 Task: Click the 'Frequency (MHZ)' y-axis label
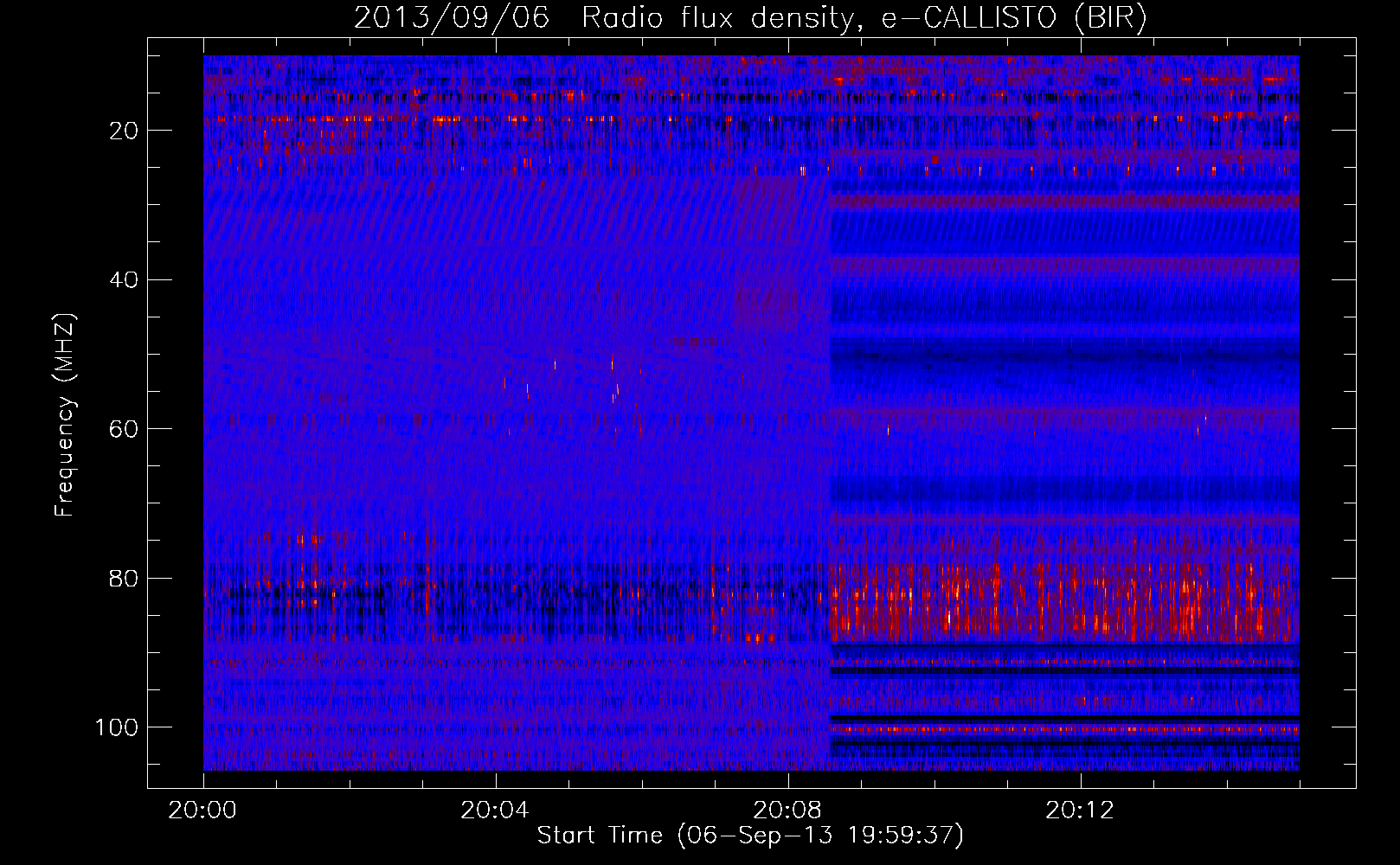65,415
